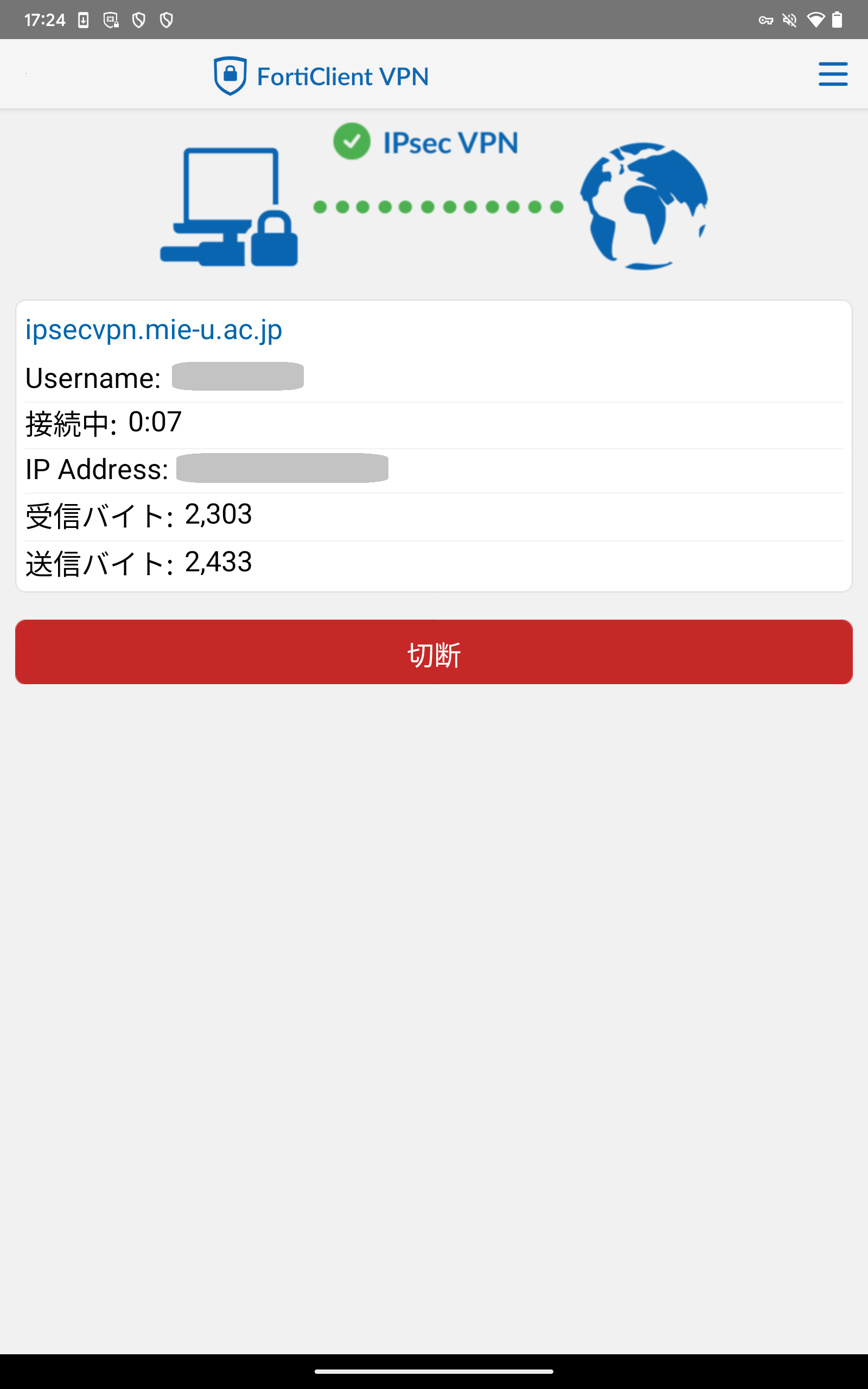868x1389 pixels.
Task: Click the green connected checkmark icon
Action: click(352, 141)
